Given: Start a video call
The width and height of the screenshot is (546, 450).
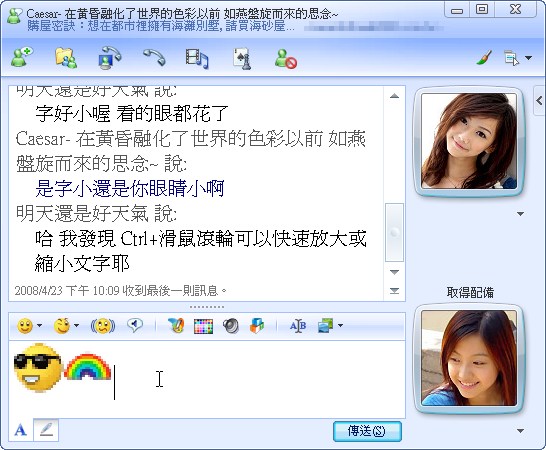Looking at the screenshot, I should (109, 58).
